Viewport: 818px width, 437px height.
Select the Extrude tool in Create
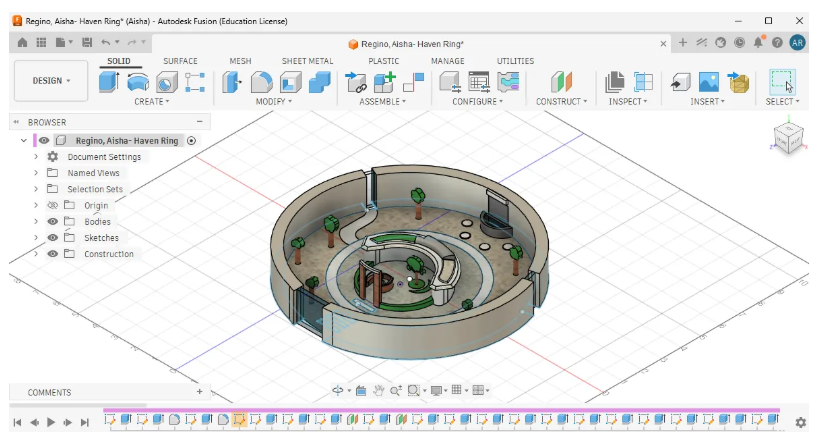tap(109, 82)
